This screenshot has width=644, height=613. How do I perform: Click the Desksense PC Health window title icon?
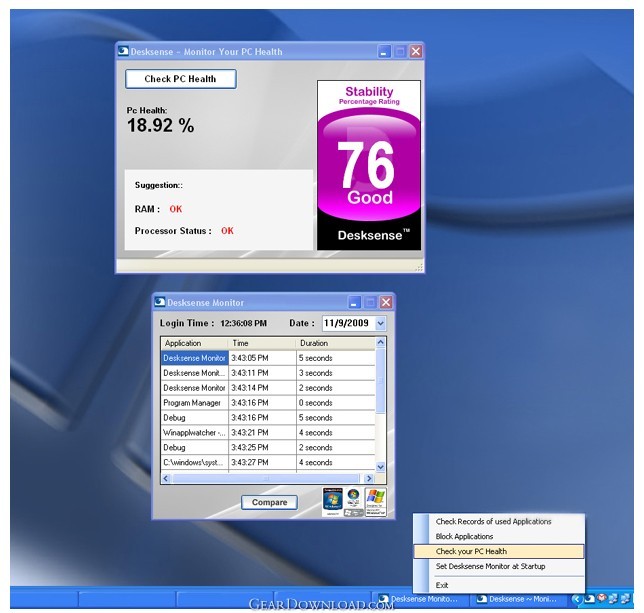click(x=123, y=51)
